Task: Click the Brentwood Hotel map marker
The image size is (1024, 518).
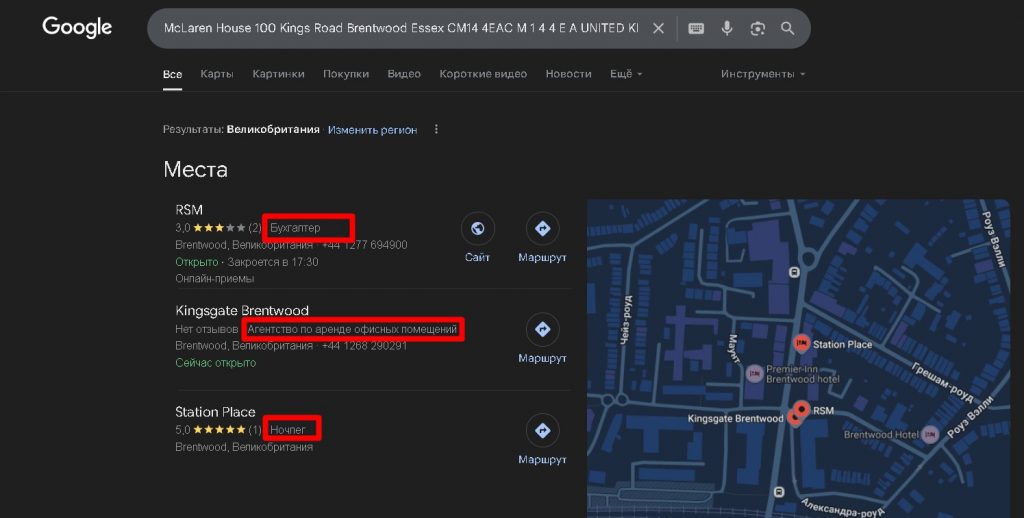Action: click(x=930, y=434)
